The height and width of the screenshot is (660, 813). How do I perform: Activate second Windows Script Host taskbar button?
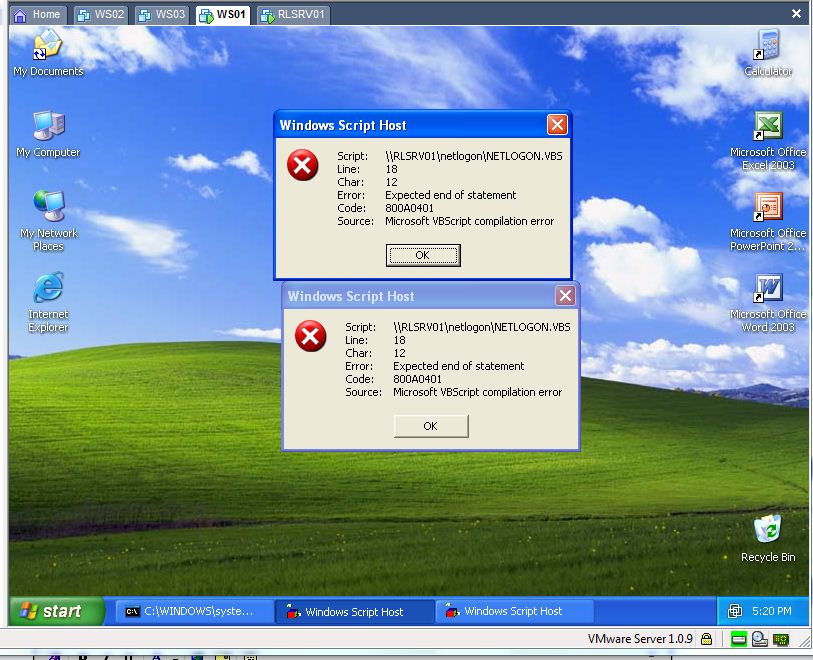pos(514,611)
